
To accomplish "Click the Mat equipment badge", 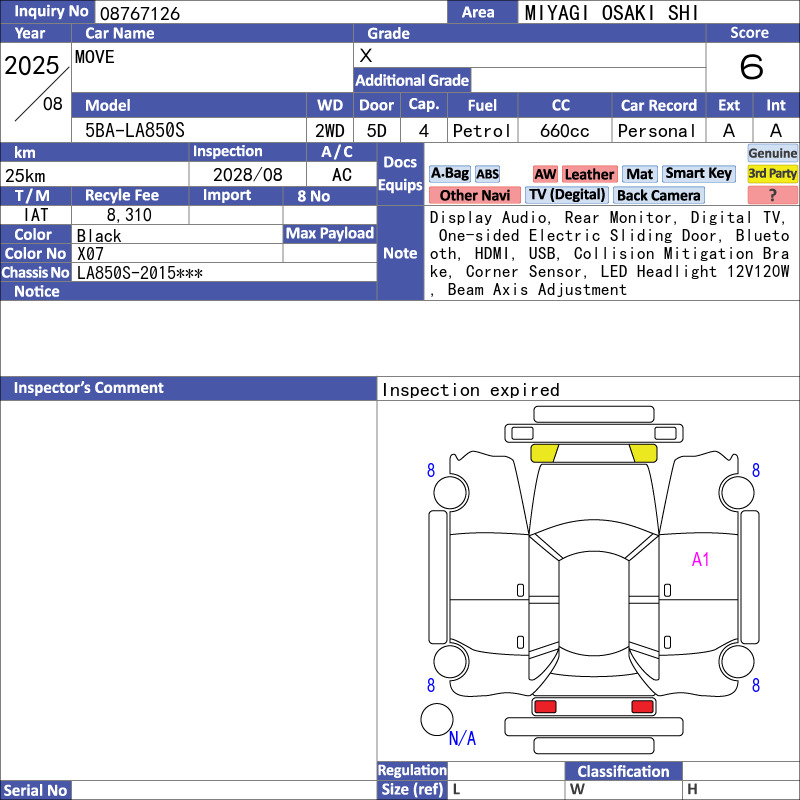I will [639, 174].
